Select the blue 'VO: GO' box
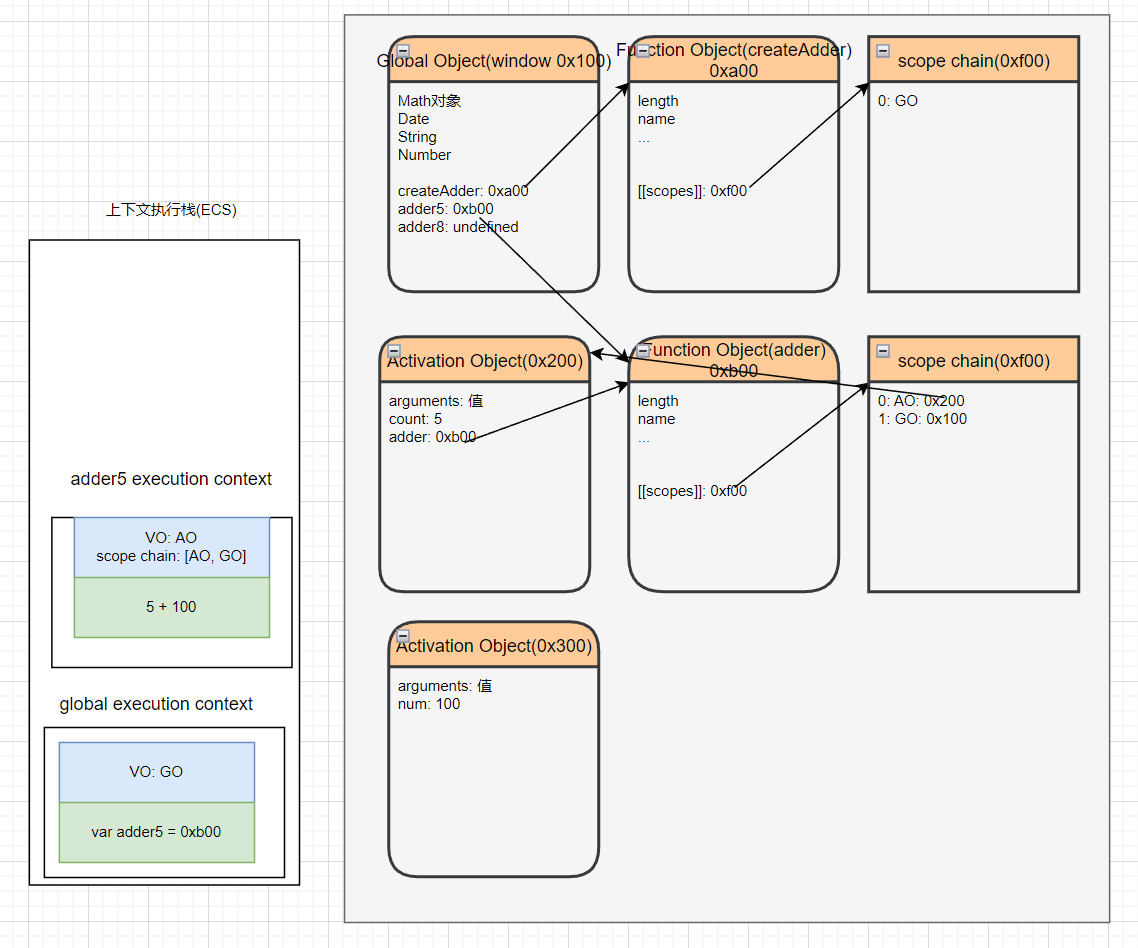 [157, 772]
